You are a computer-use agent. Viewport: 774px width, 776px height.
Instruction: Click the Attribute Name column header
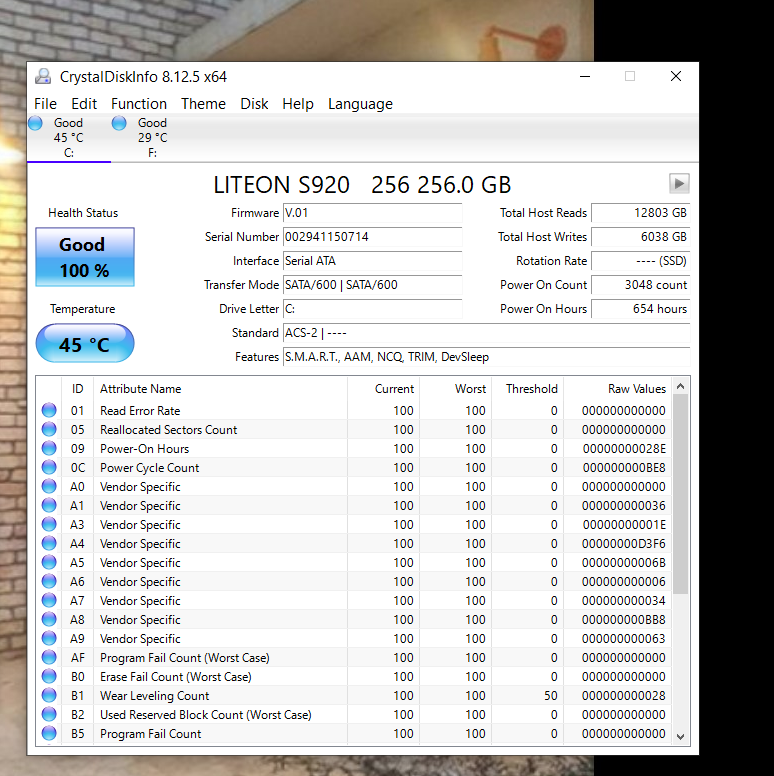tap(220, 388)
